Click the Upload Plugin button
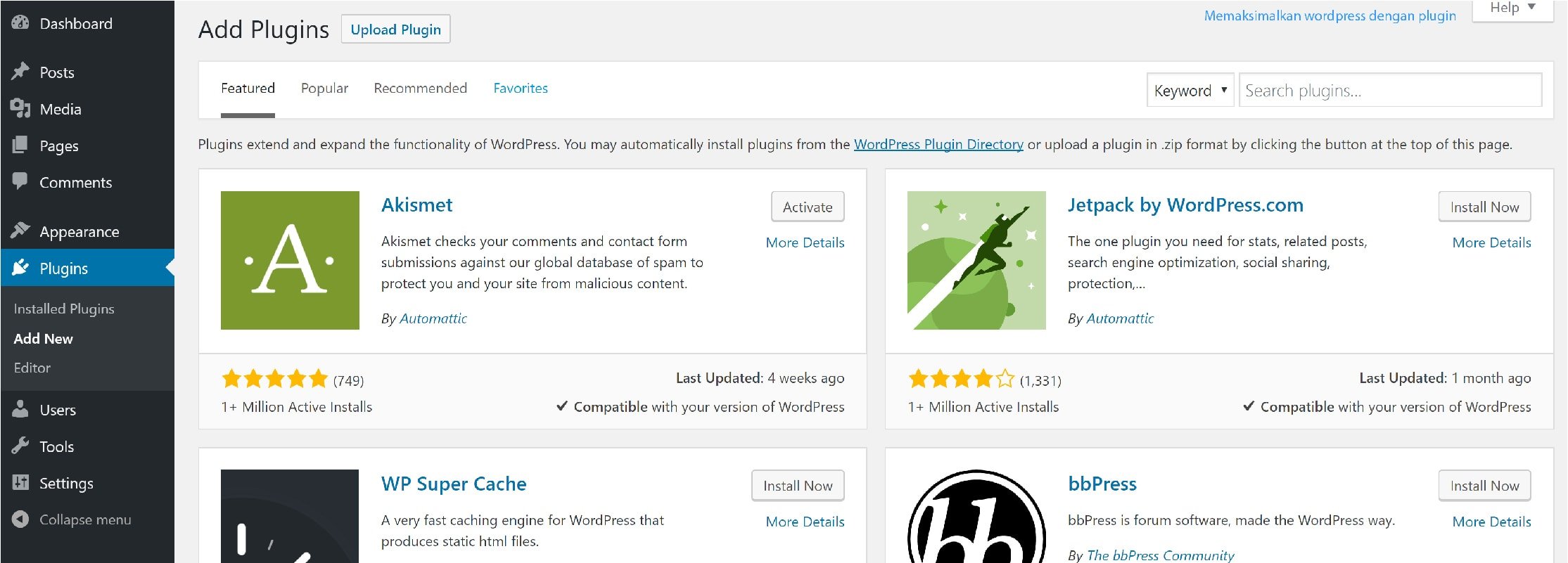 395,30
